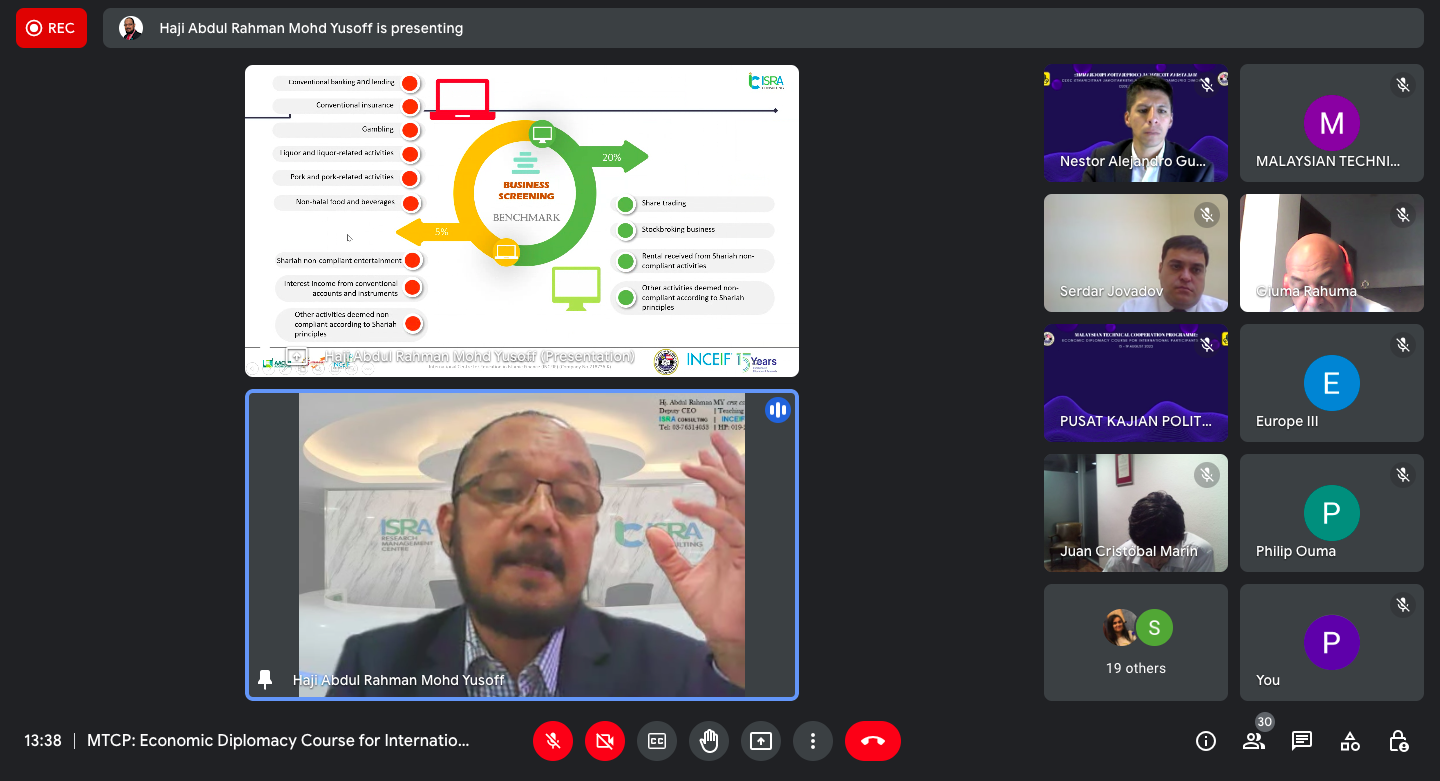The width and height of the screenshot is (1440, 781).
Task: Open the Activities panel
Action: pyautogui.click(x=1350, y=741)
